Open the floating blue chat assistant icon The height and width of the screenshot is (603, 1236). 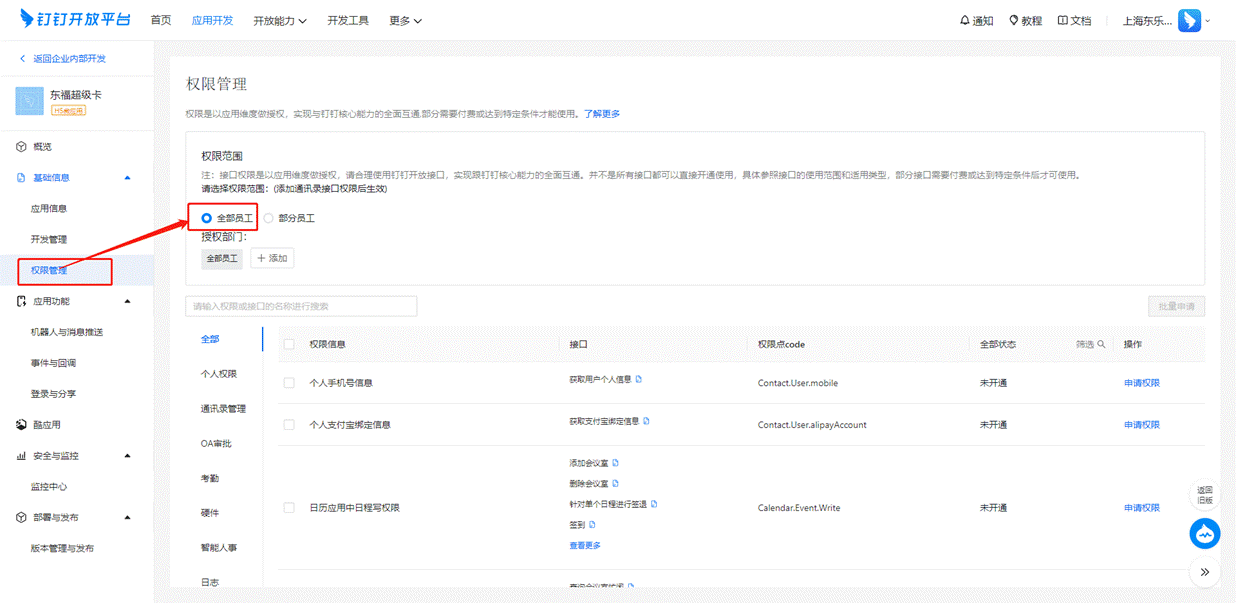[1205, 534]
